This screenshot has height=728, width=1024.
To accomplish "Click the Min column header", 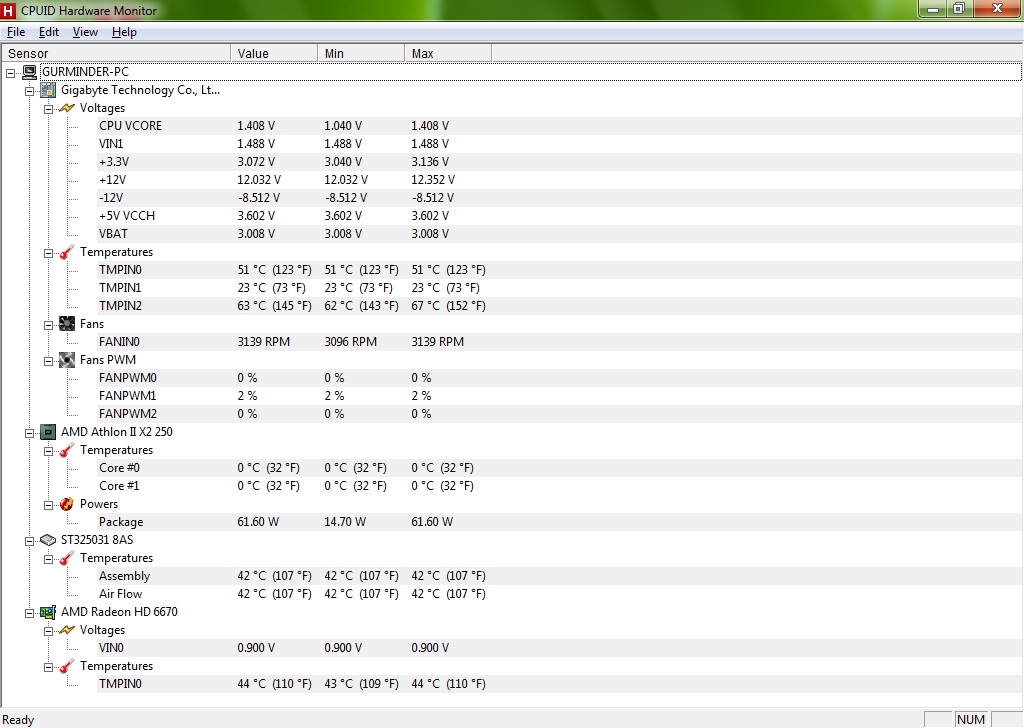I will pyautogui.click(x=361, y=54).
